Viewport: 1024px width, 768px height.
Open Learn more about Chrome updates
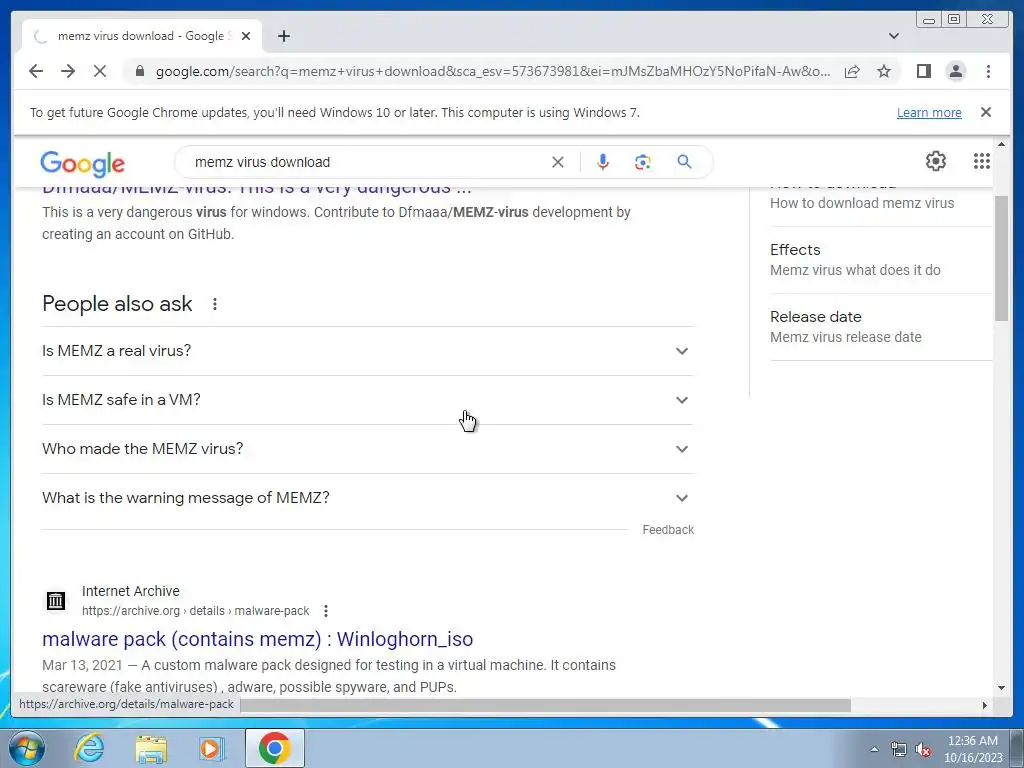click(929, 112)
